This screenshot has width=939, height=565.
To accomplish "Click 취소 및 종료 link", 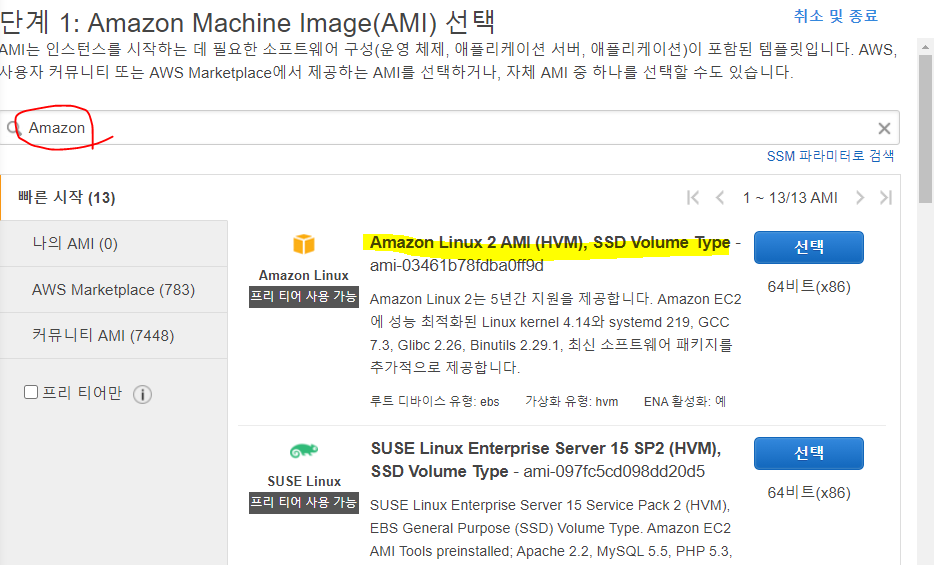I will pos(835,16).
